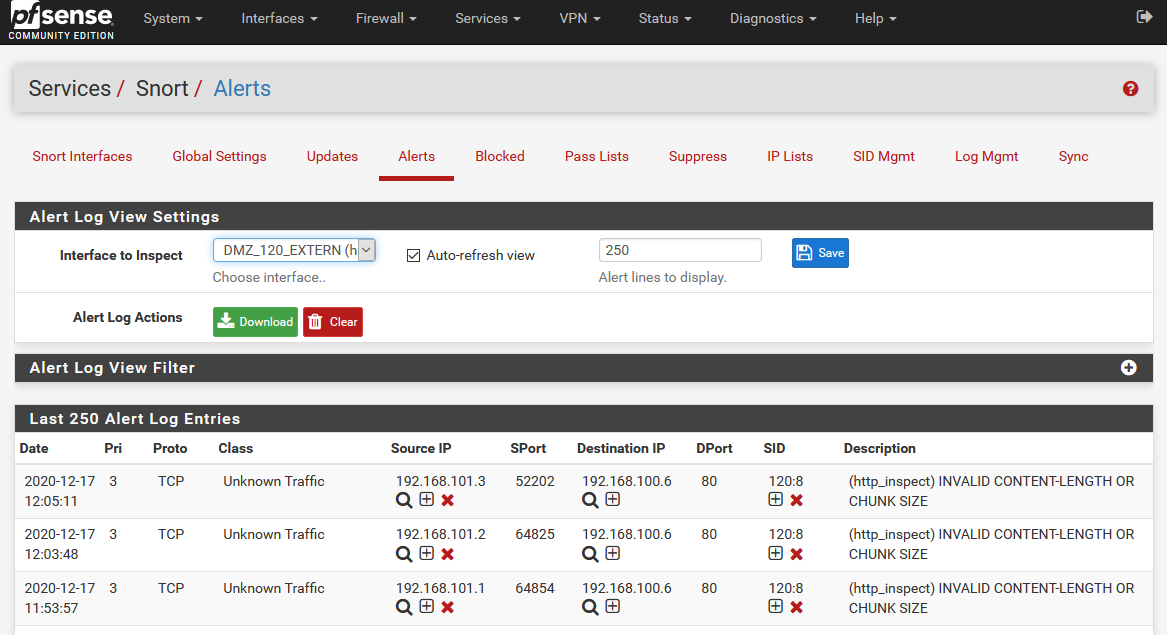
Task: Open the red help question mark icon
Action: (1130, 89)
